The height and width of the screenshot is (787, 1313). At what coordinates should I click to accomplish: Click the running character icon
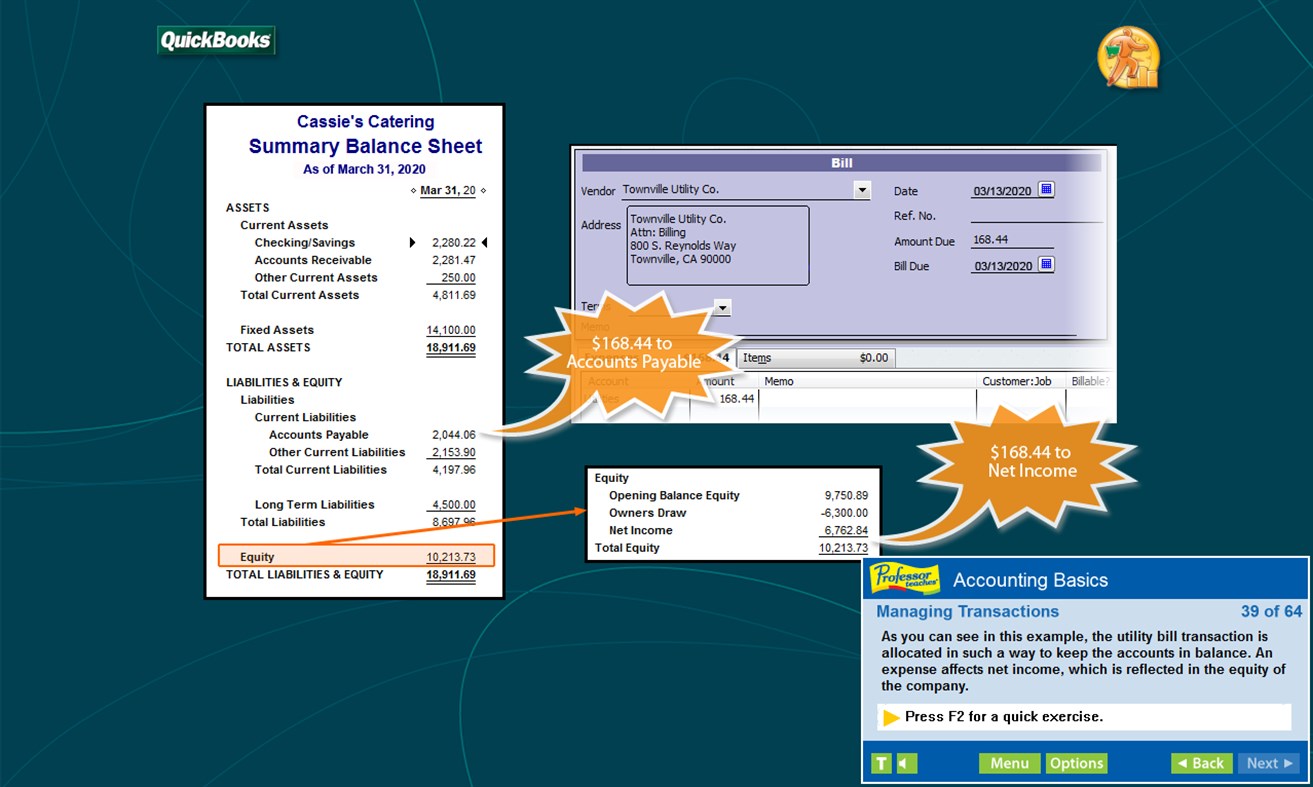[x=1128, y=58]
